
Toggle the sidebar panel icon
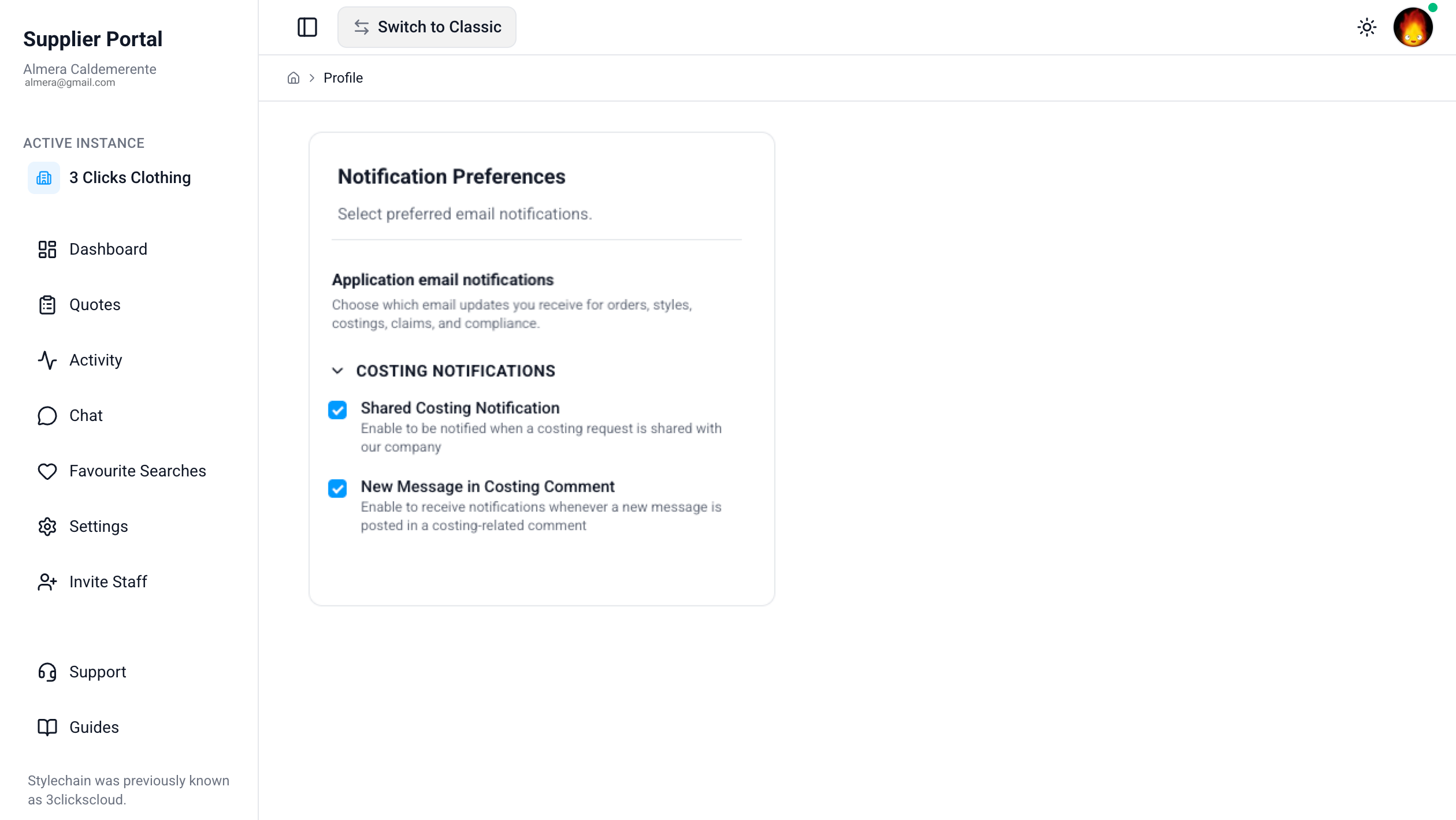pos(307,27)
